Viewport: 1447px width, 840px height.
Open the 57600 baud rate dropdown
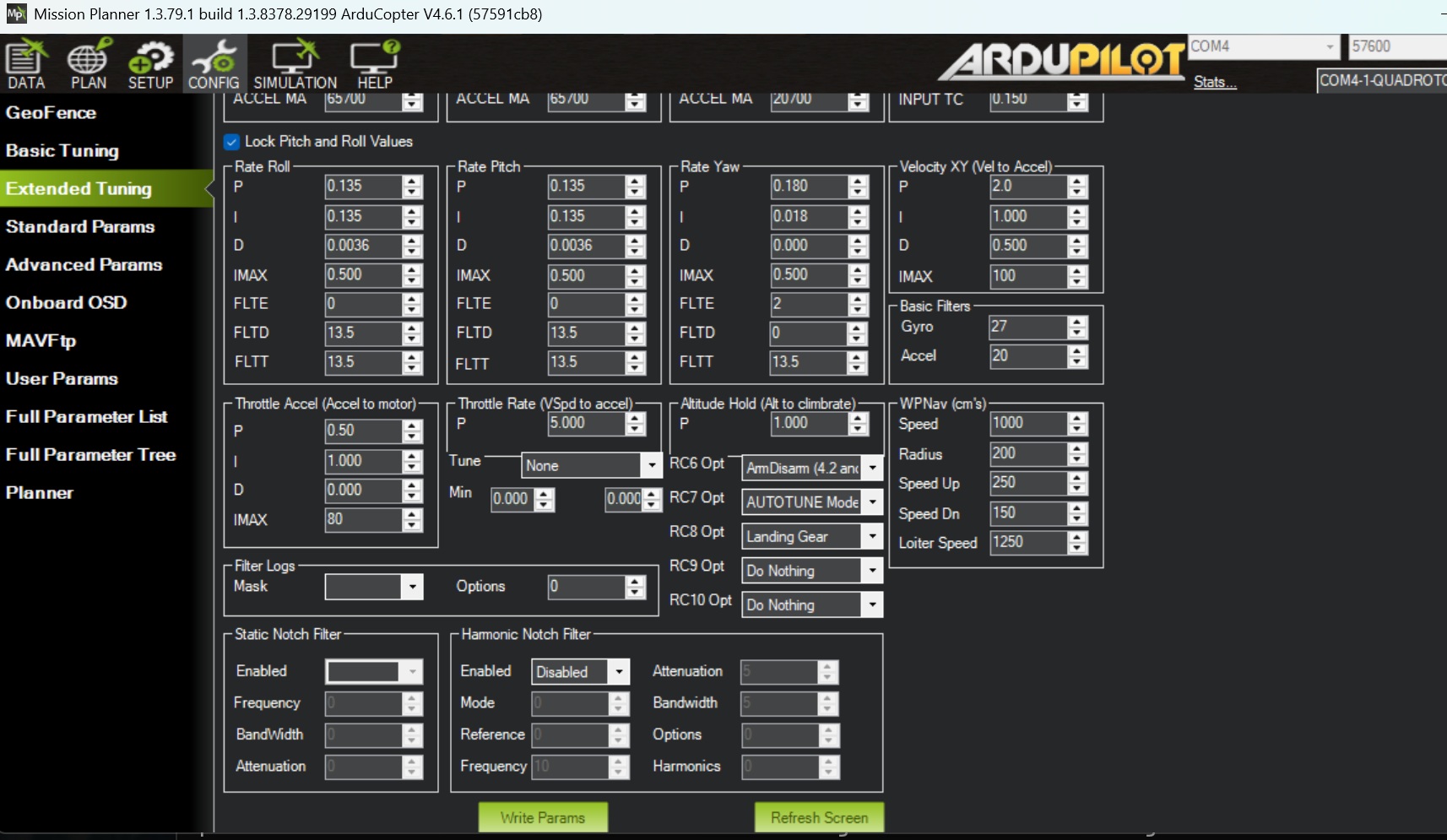[x=1397, y=46]
